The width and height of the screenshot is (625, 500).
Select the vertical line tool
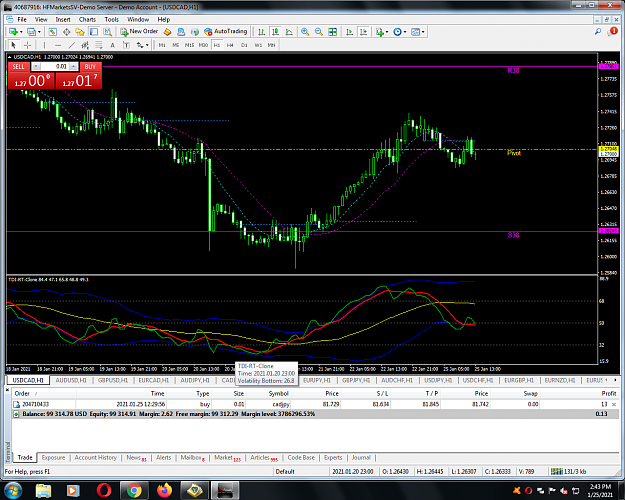(44, 45)
